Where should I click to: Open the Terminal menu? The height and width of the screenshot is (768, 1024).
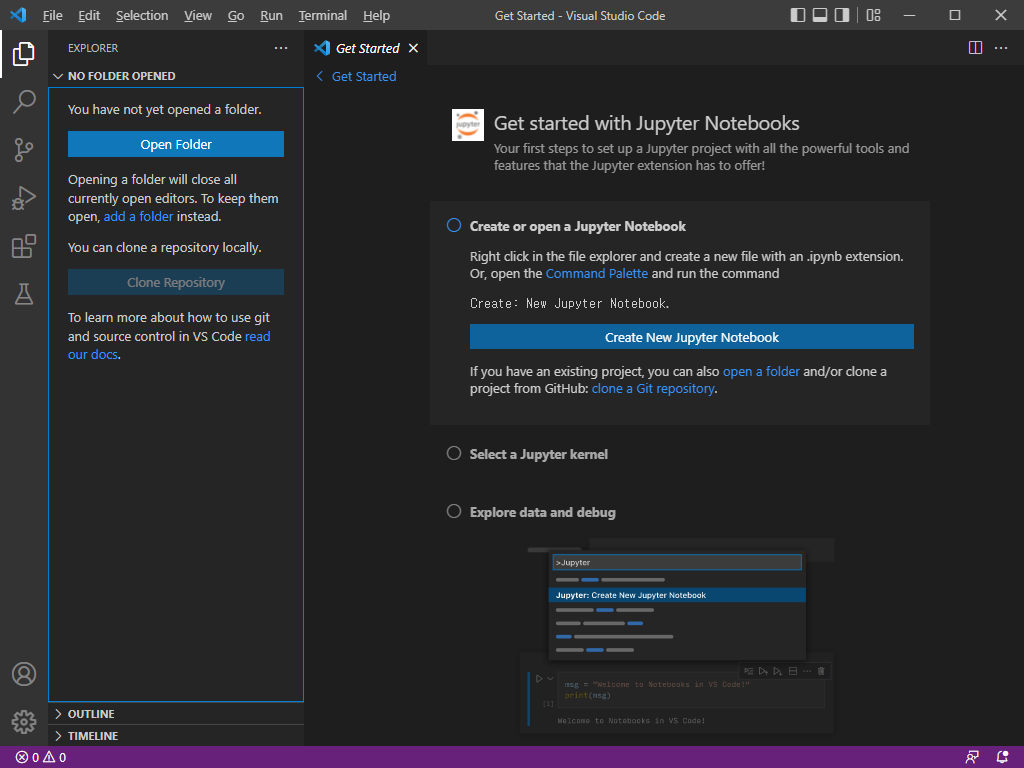point(323,15)
